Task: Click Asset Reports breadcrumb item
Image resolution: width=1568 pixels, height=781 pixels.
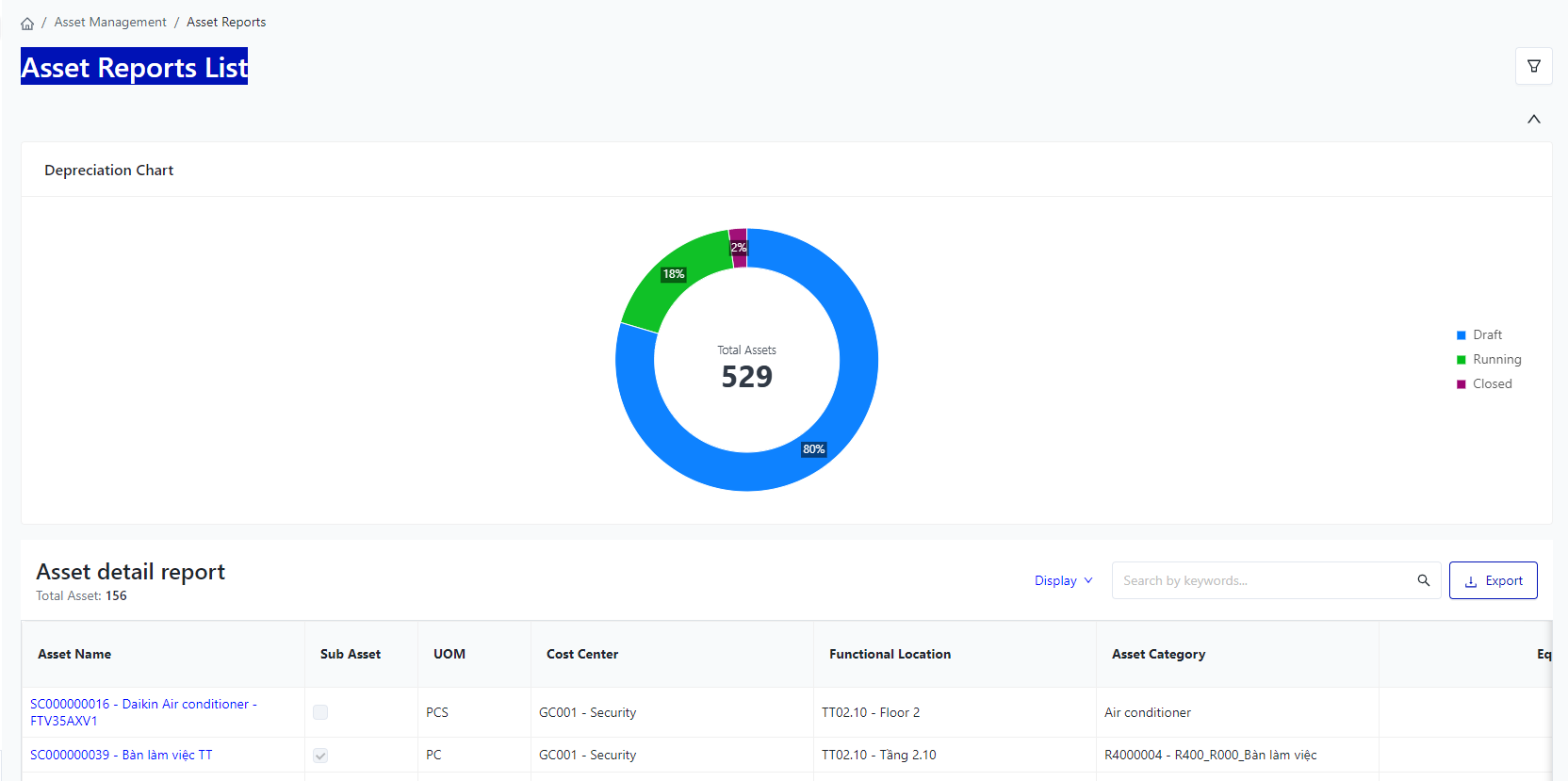Action: 226,22
